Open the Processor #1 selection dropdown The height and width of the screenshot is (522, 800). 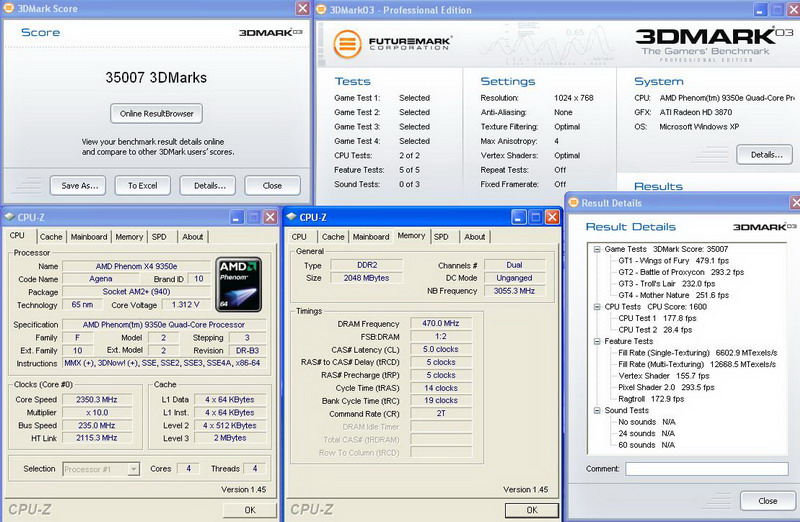[x=101, y=469]
